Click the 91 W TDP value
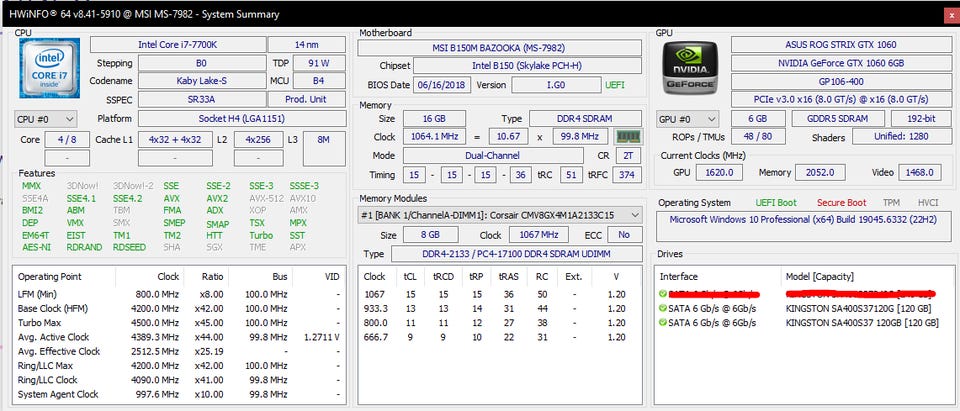This screenshot has width=960, height=411. click(319, 63)
